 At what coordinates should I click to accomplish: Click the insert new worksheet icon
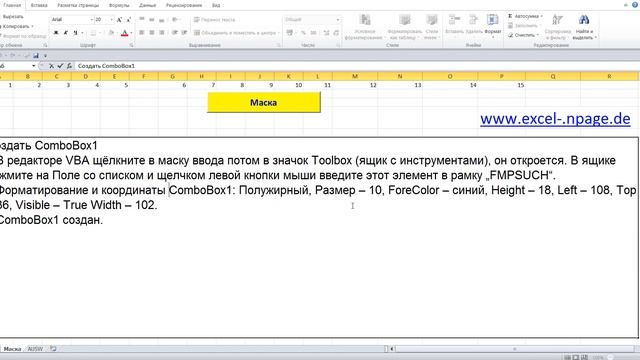53,349
